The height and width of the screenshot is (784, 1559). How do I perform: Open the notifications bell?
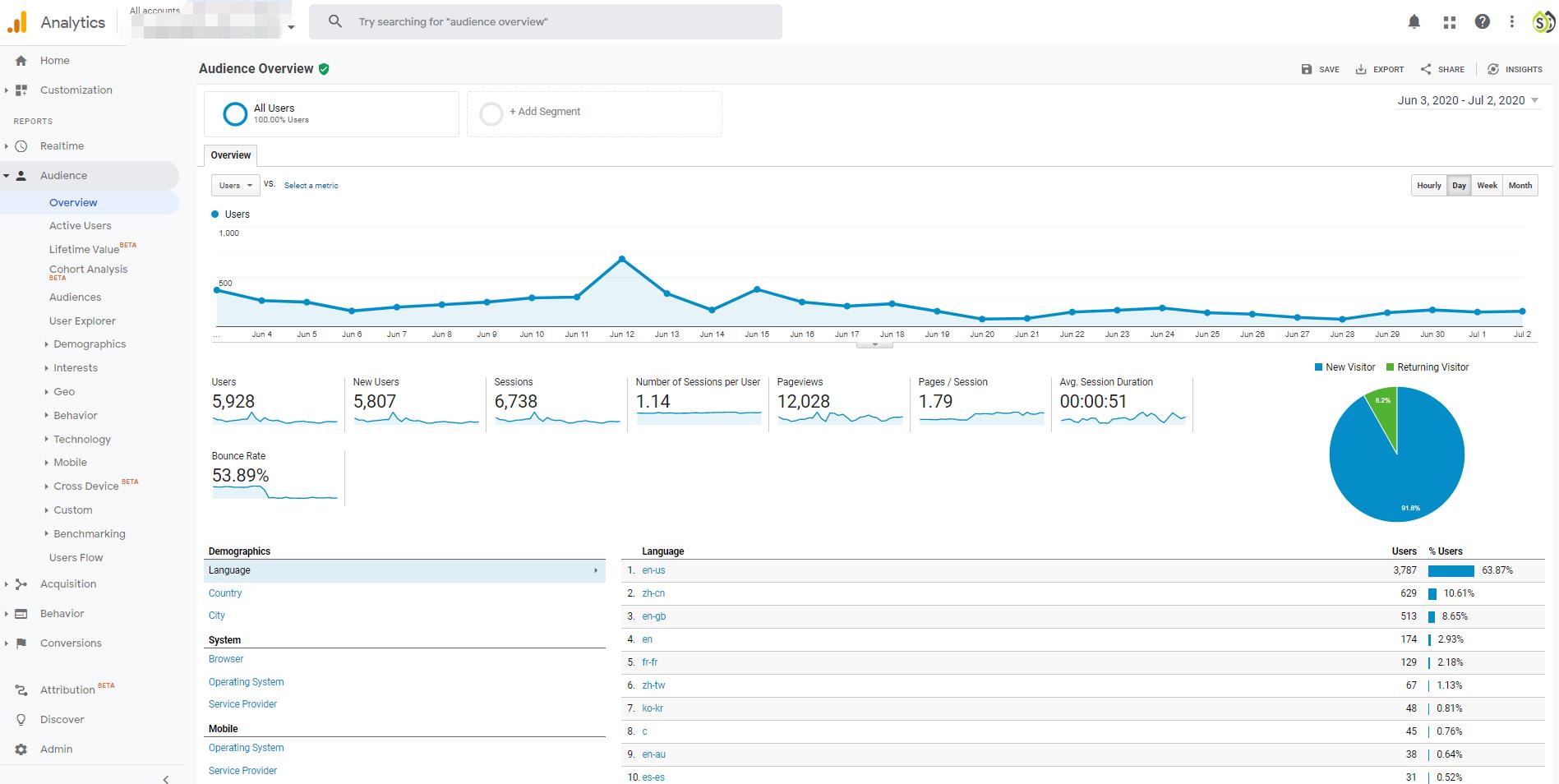[1414, 22]
